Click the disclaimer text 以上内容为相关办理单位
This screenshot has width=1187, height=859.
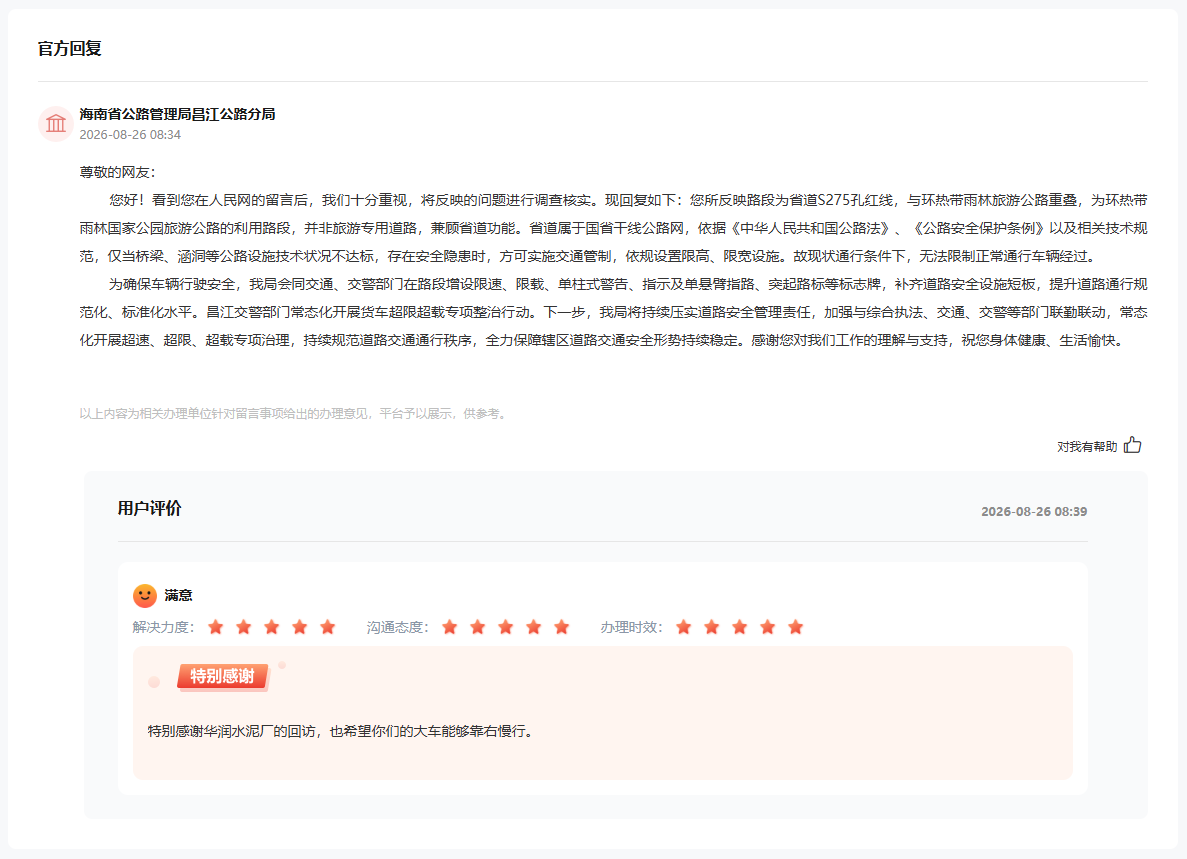pos(294,413)
